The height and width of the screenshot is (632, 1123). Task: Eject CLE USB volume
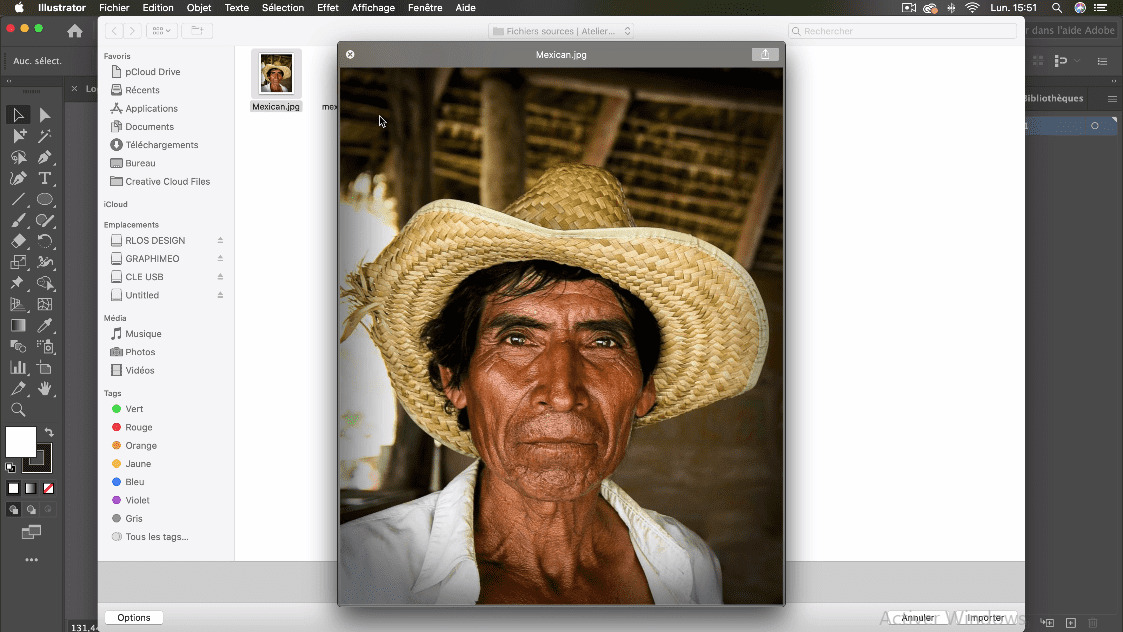(x=220, y=277)
